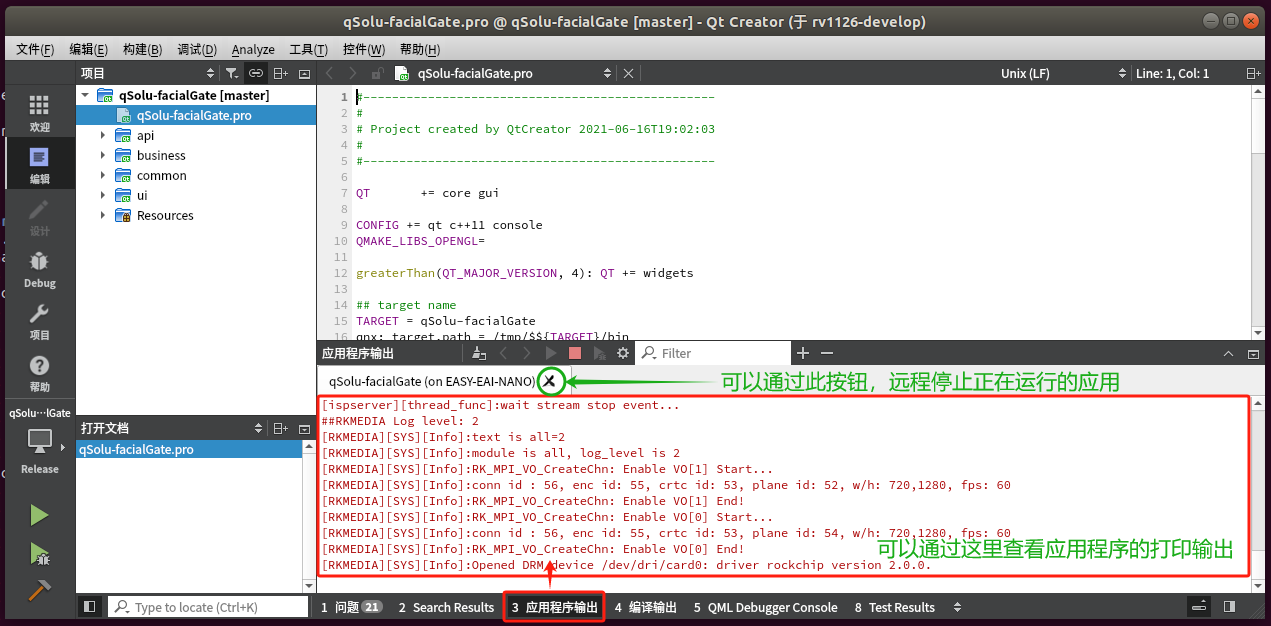Viewport: 1271px width, 626px height.
Task: Open application output settings gear
Action: tap(623, 353)
